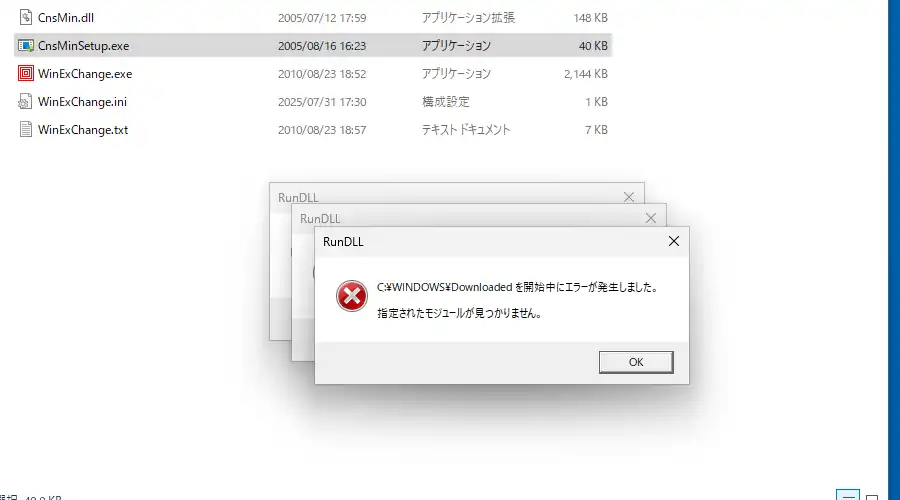This screenshot has height=500, width=900.
Task: Click the CnsMinSetup.exe installer icon
Action: pos(26,46)
